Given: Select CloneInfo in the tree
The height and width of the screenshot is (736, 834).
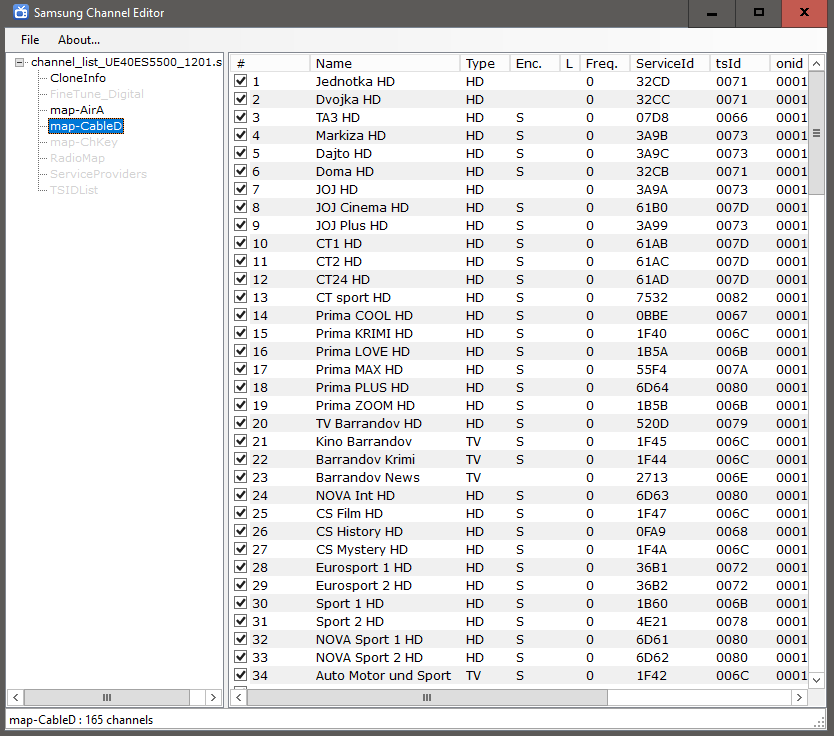Looking at the screenshot, I should (x=78, y=78).
